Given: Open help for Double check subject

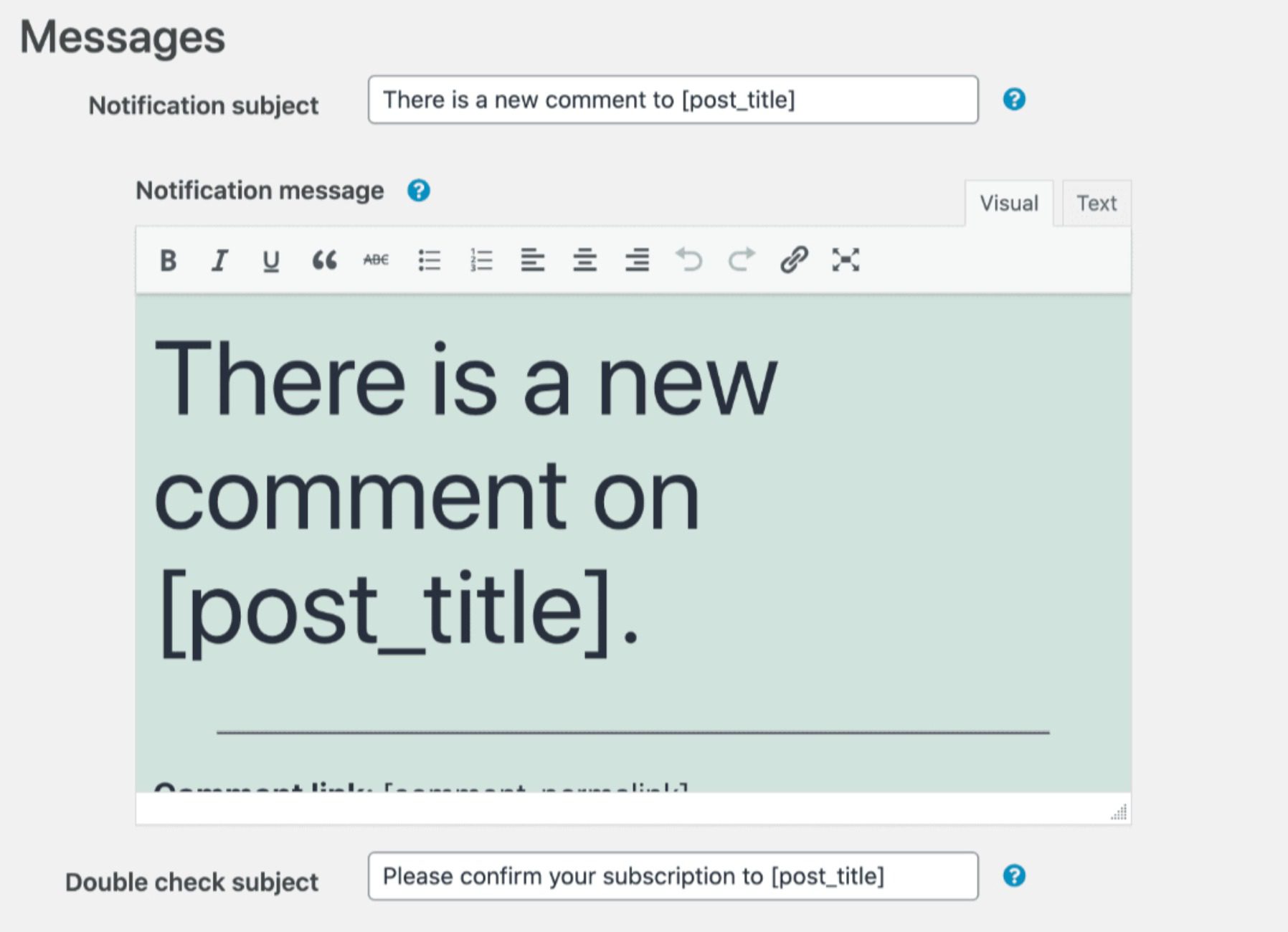Looking at the screenshot, I should [1014, 875].
